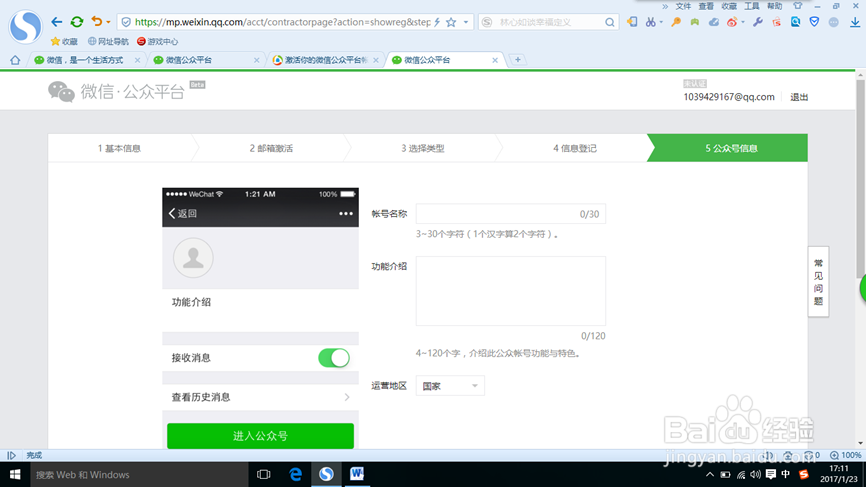Open a new tab with plus button
The height and width of the screenshot is (487, 866).
click(x=518, y=60)
